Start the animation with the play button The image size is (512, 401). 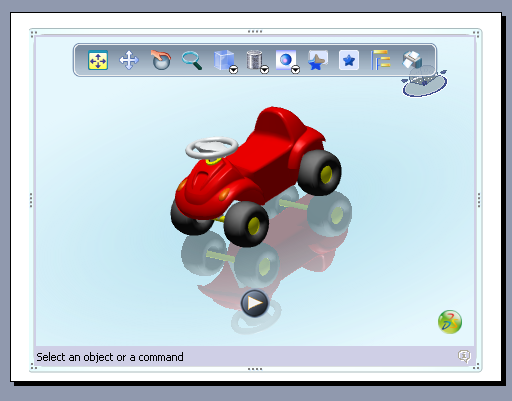(x=255, y=303)
